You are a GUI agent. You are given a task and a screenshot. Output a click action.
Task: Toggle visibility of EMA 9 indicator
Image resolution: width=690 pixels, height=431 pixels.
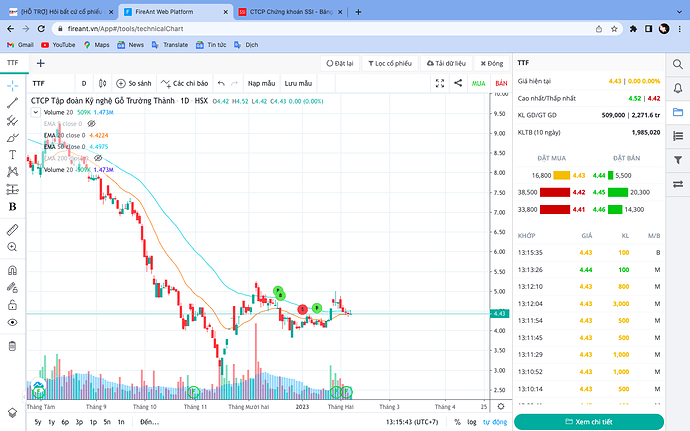pyautogui.click(x=91, y=124)
